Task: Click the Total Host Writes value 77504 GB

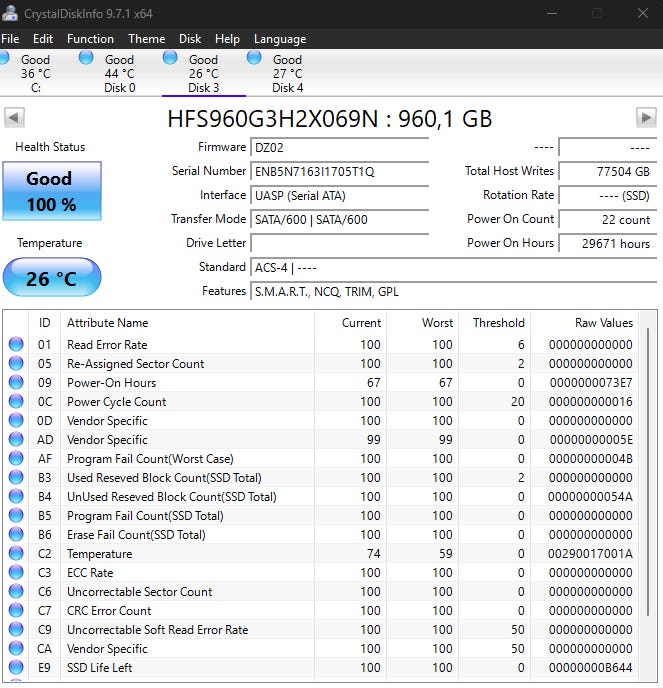Action: tap(608, 172)
